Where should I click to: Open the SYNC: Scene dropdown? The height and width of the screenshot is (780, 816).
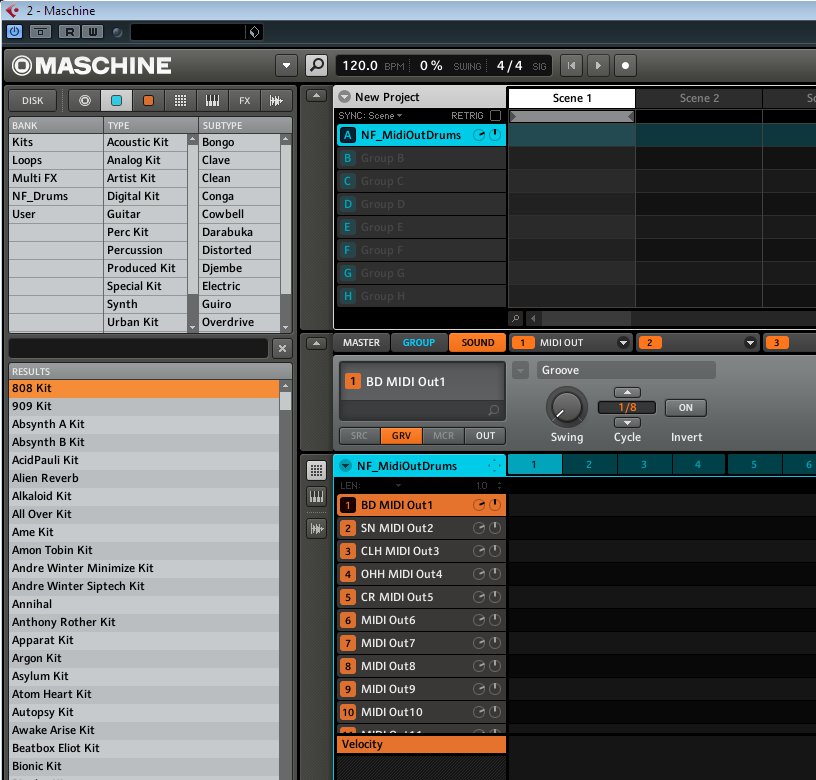point(370,116)
